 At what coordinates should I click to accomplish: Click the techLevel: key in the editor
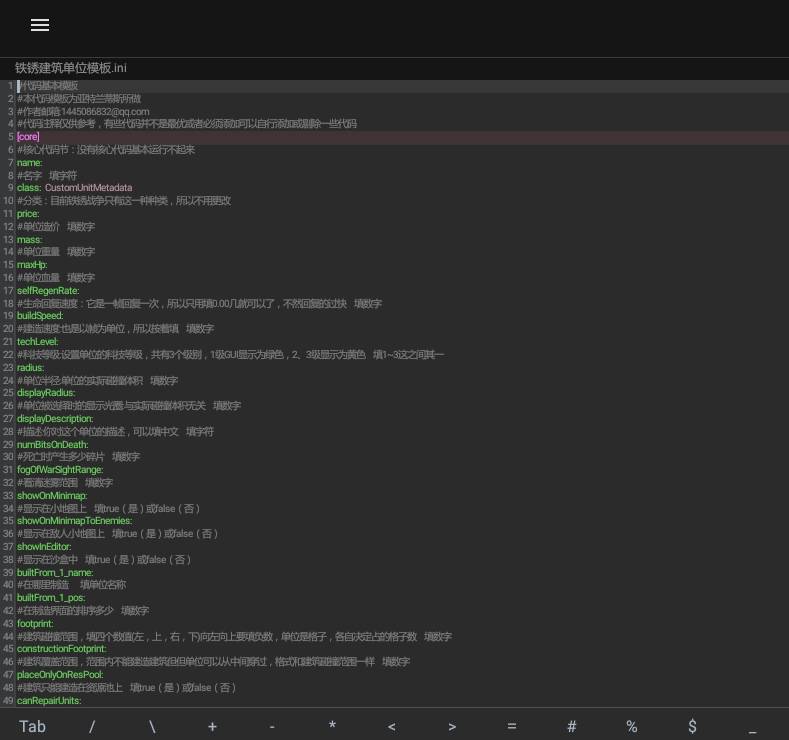pos(38,342)
